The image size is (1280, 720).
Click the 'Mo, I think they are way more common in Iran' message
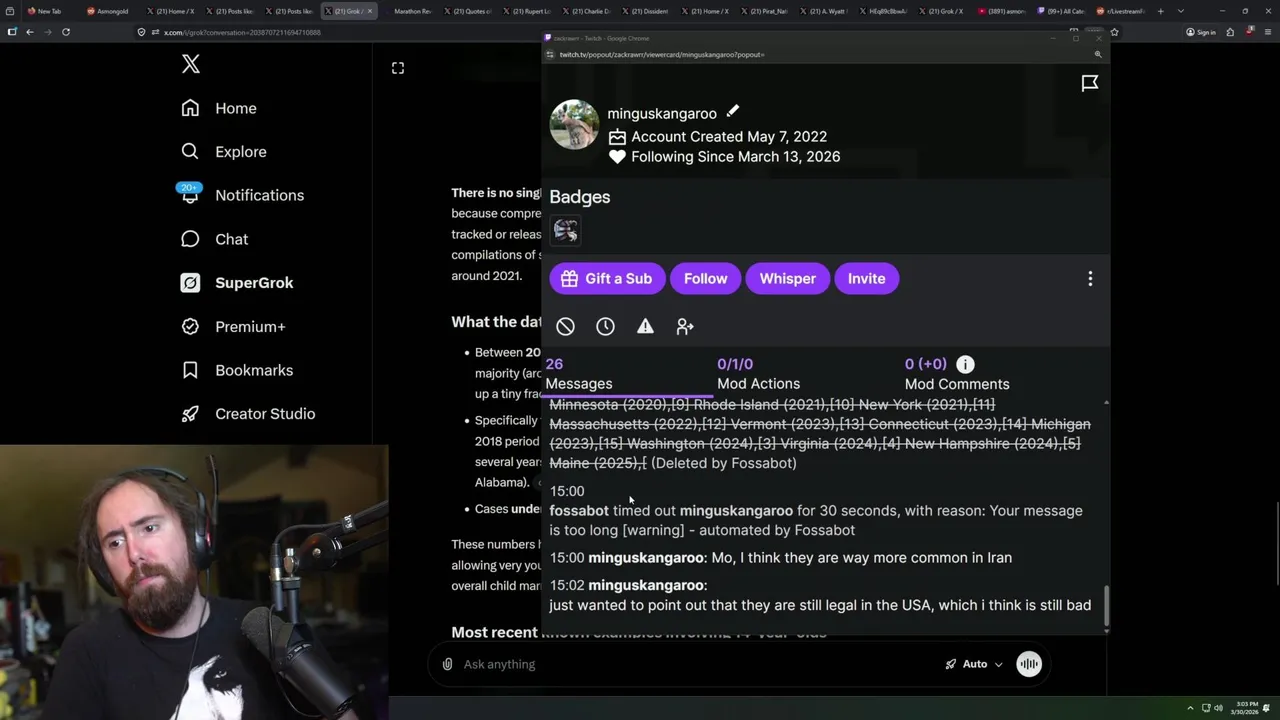[862, 558]
